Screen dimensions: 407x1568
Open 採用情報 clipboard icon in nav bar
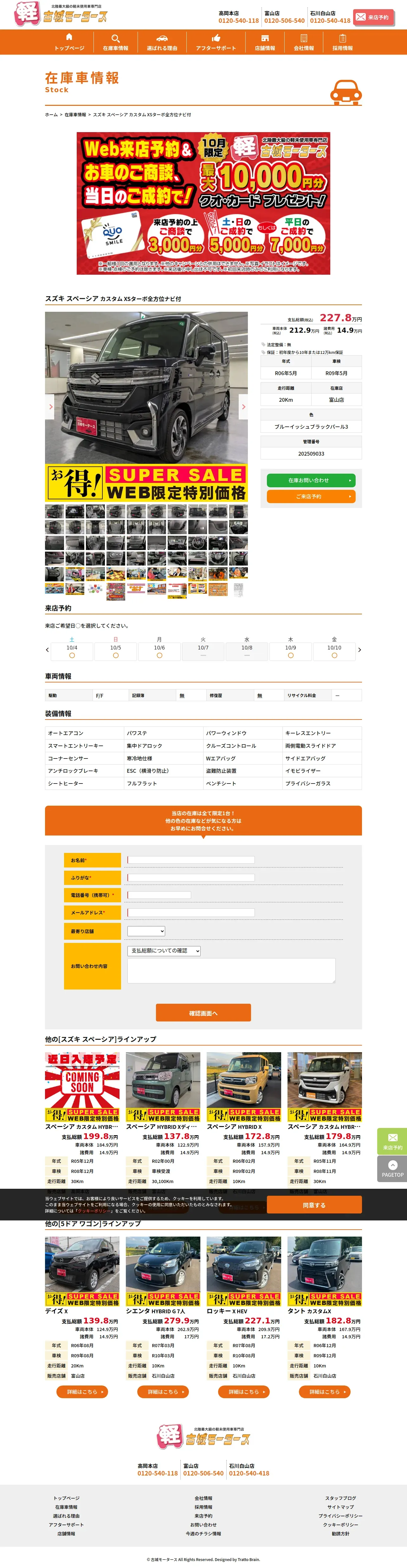click(x=342, y=38)
